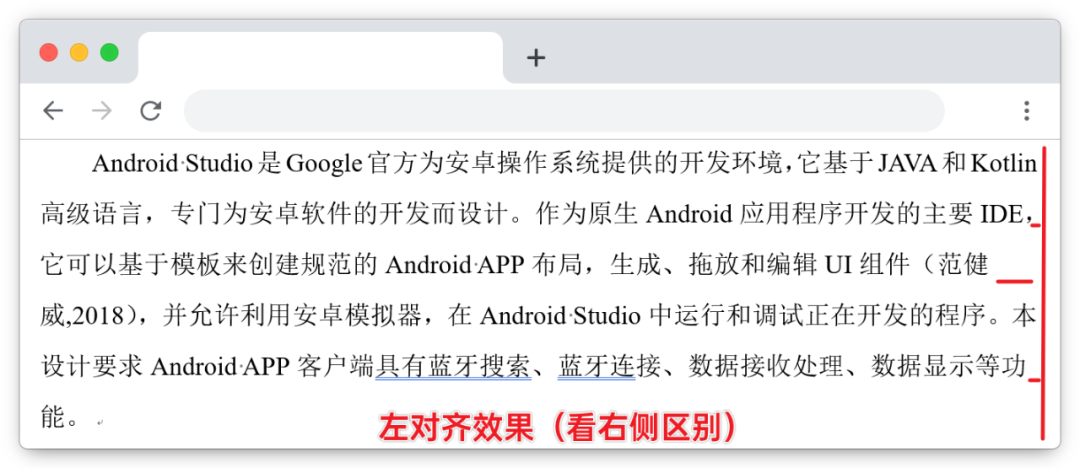This screenshot has height=468, width=1080.
Task: Click the underlined text 蓝牙连接
Action: pos(596,367)
